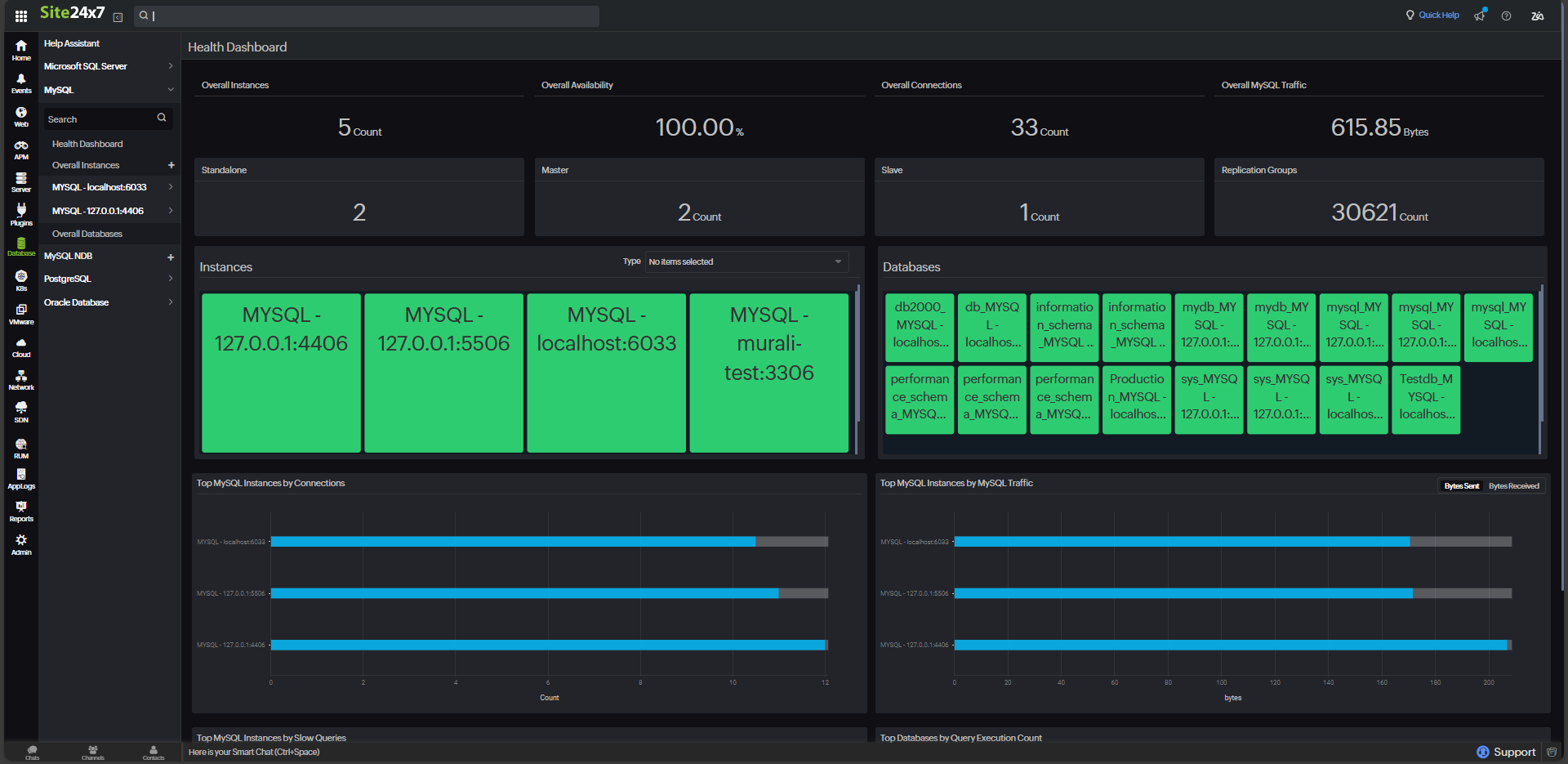Expand the MYSQL - 127.0.0.1:4406 sidebar item
The width and height of the screenshot is (1568, 764).
click(170, 211)
